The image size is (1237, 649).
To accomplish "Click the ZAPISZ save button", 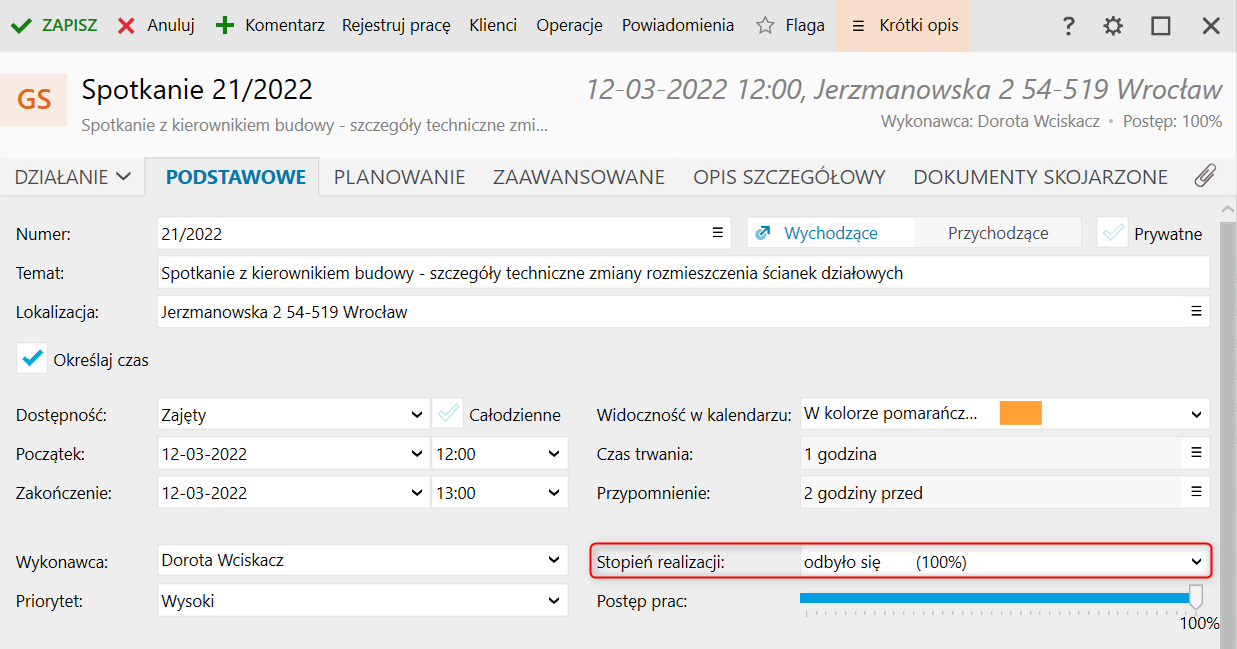I will 54,26.
